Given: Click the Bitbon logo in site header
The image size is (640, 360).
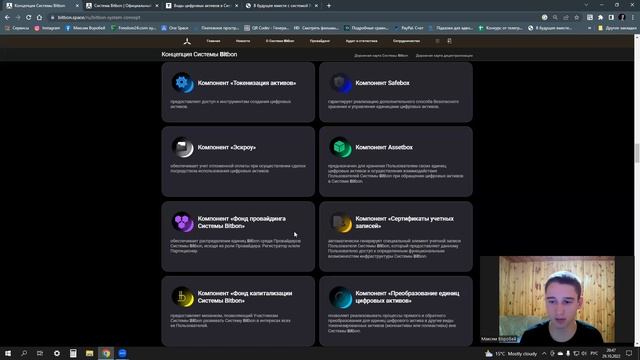Looking at the screenshot, I should [187, 41].
